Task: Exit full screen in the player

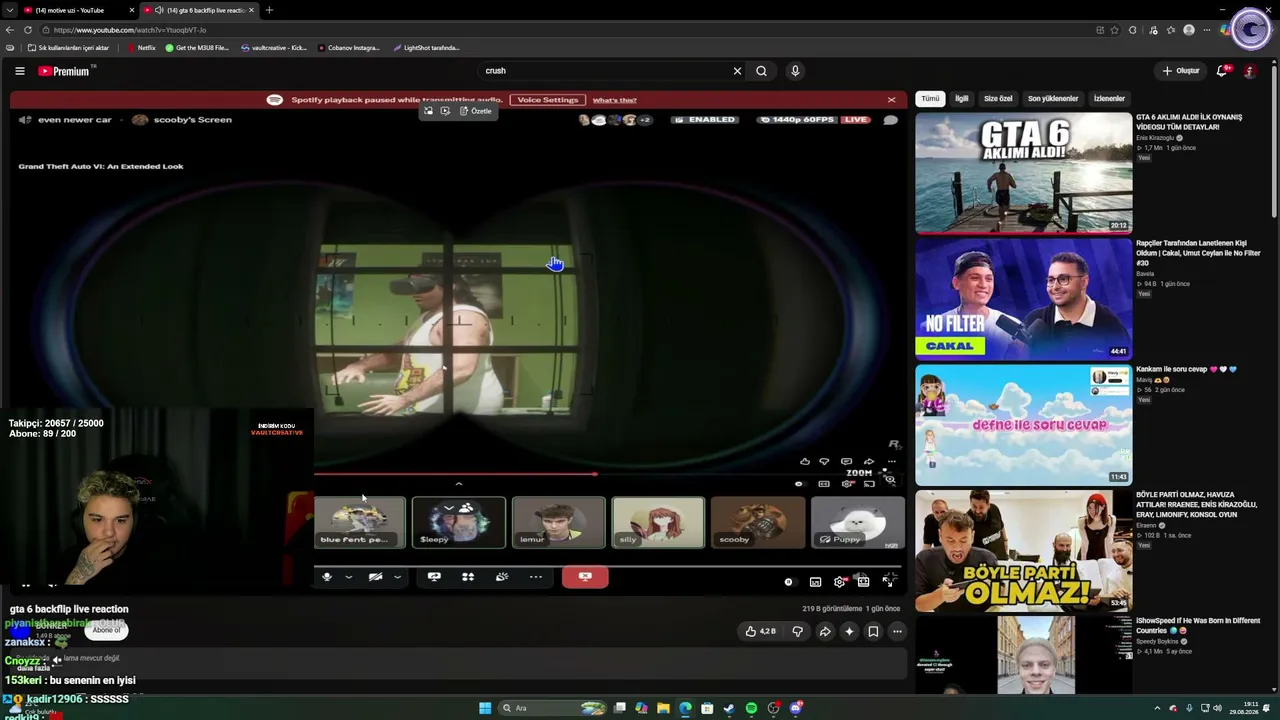Action: tap(887, 581)
